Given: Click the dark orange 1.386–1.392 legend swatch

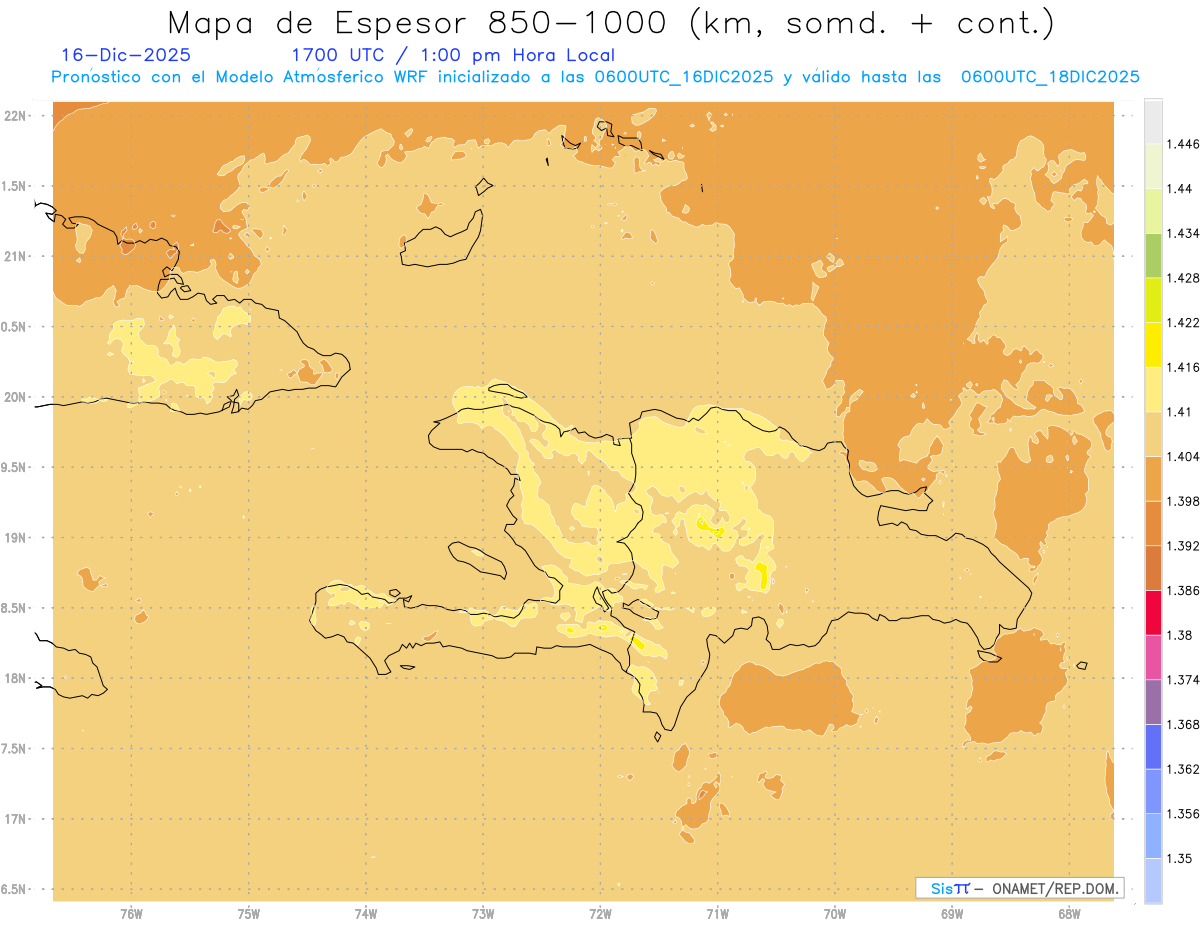Looking at the screenshot, I should (x=1153, y=568).
